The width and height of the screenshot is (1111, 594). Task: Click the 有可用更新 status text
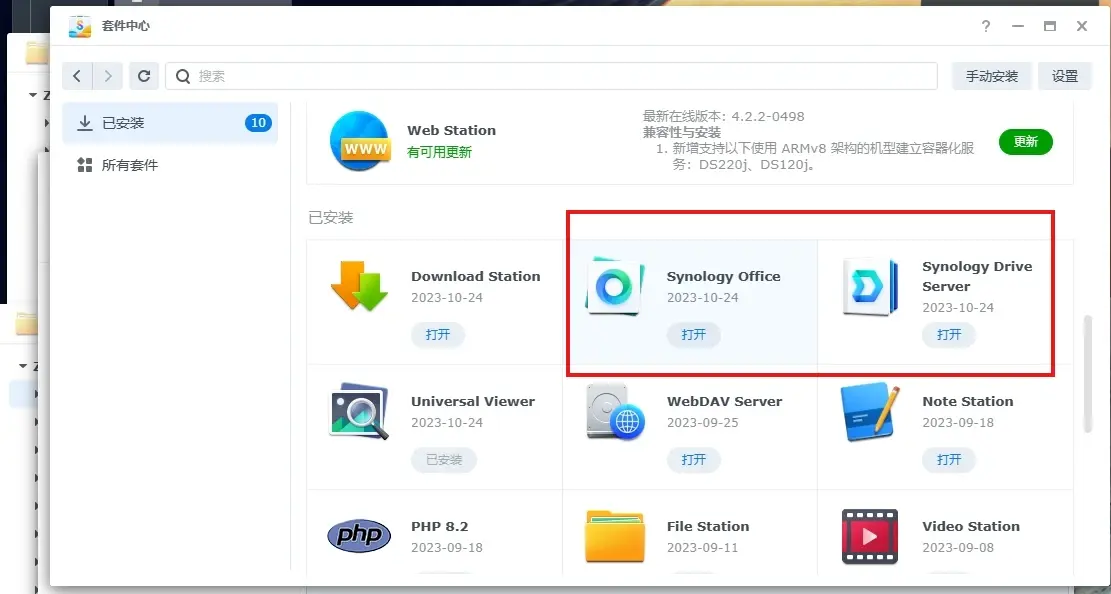[x=439, y=152]
